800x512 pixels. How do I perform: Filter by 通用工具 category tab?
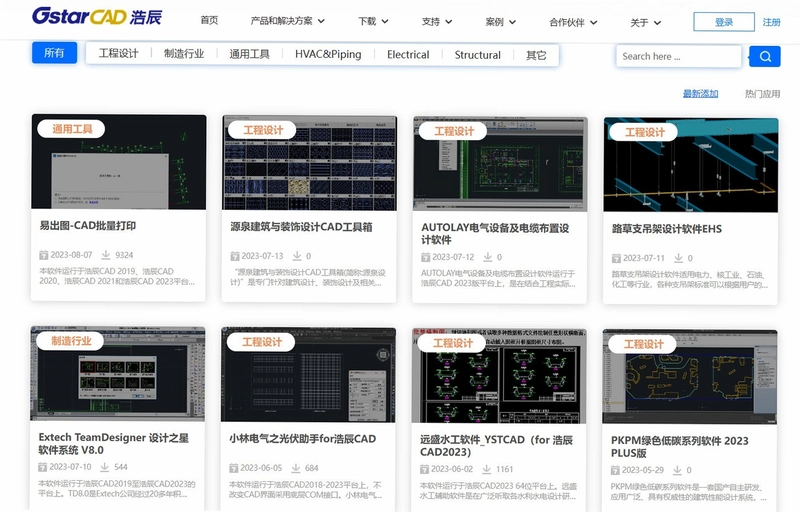click(x=249, y=54)
